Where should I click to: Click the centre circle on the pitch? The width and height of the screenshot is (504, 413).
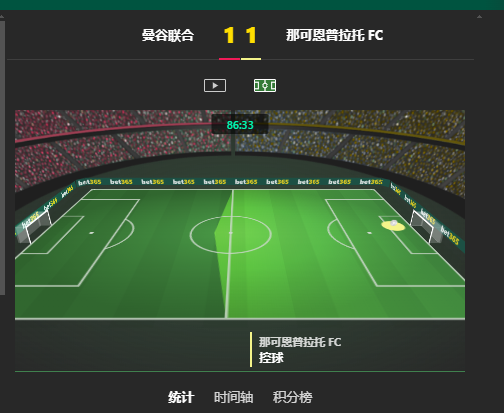pos(231,235)
